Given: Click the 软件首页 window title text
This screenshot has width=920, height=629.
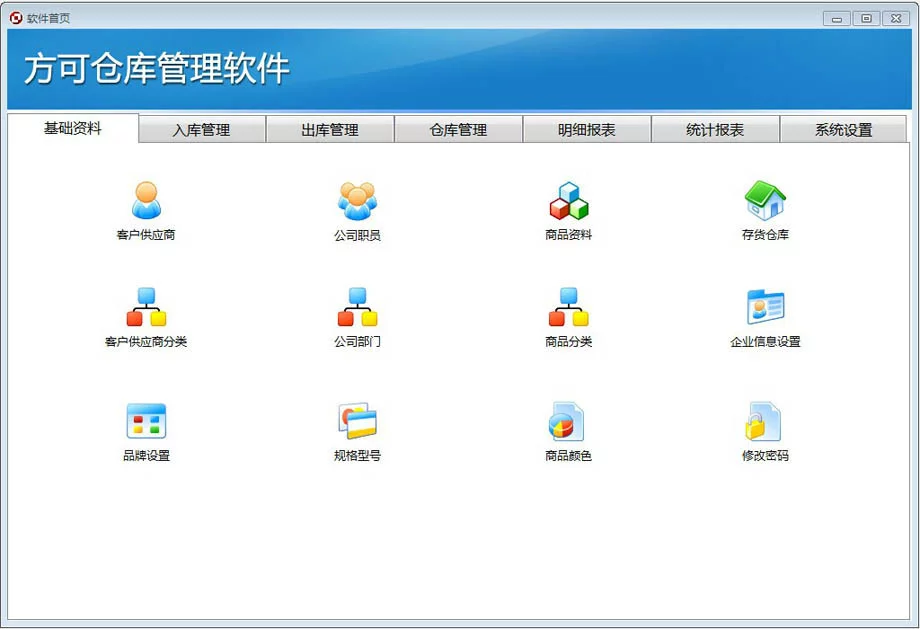Looking at the screenshot, I should 48,18.
